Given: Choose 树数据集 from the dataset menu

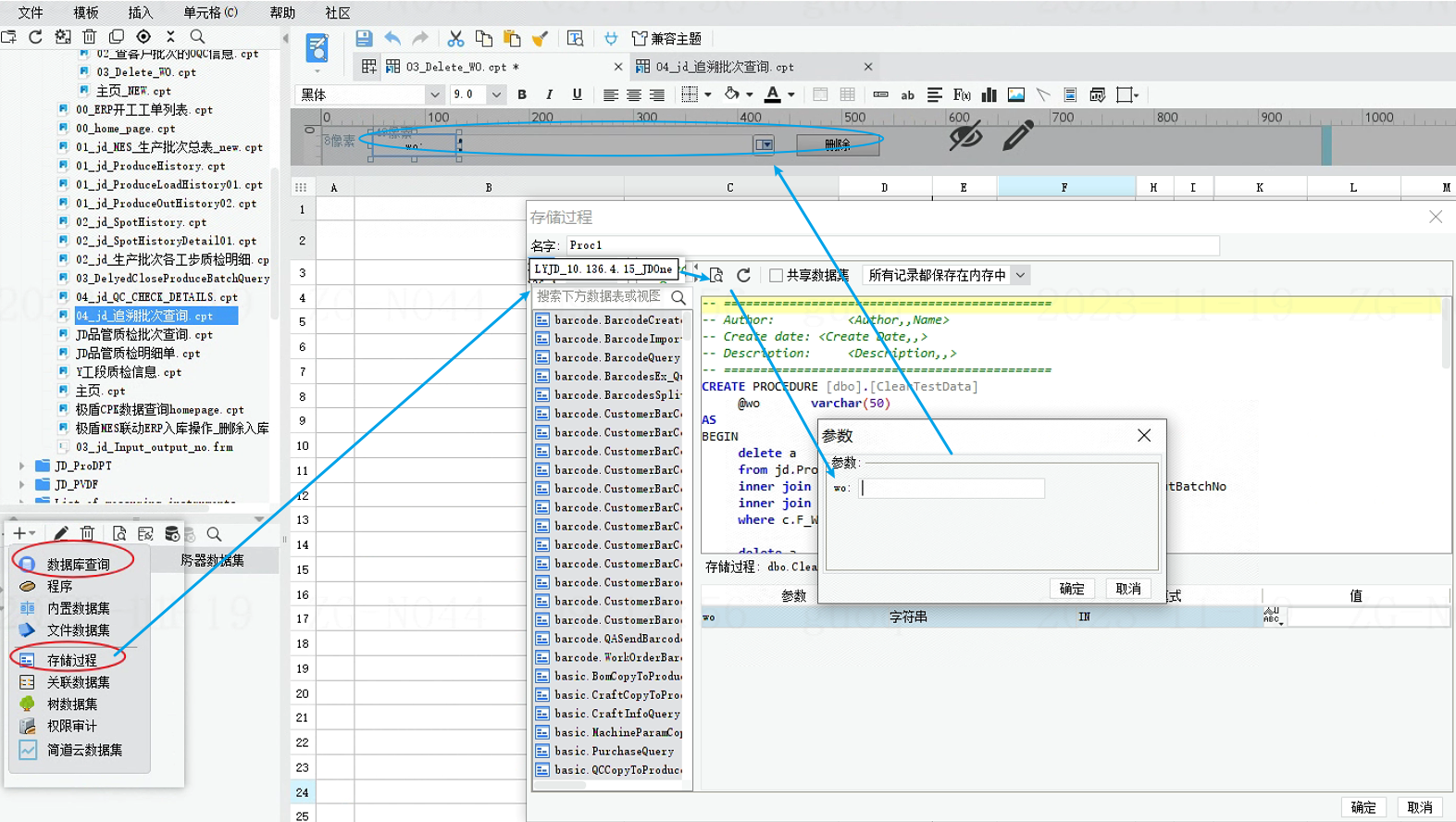Looking at the screenshot, I should (71, 704).
